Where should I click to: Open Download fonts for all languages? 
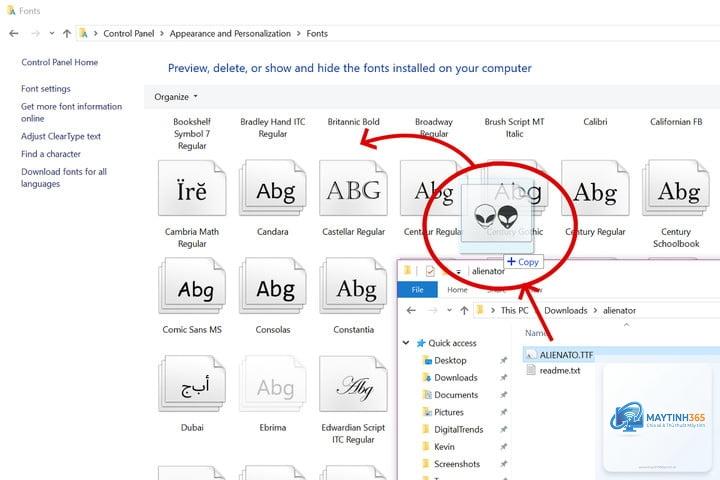coord(64,177)
